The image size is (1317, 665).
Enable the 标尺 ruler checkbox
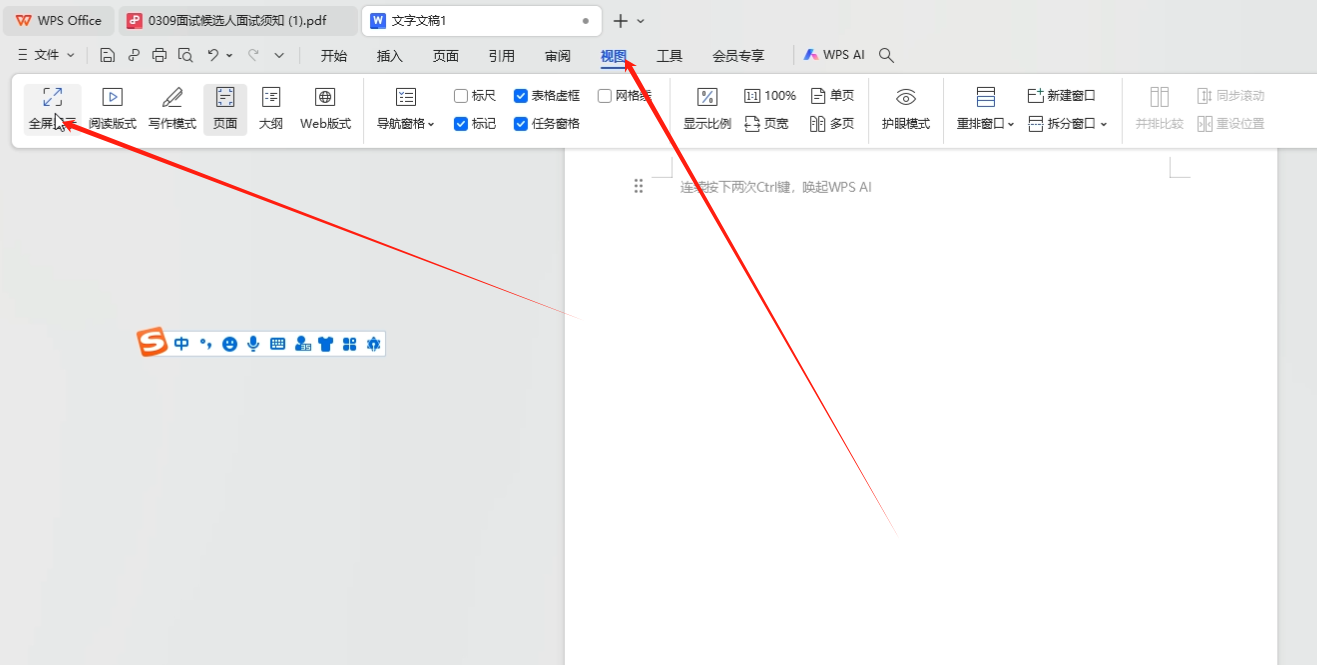coord(461,95)
